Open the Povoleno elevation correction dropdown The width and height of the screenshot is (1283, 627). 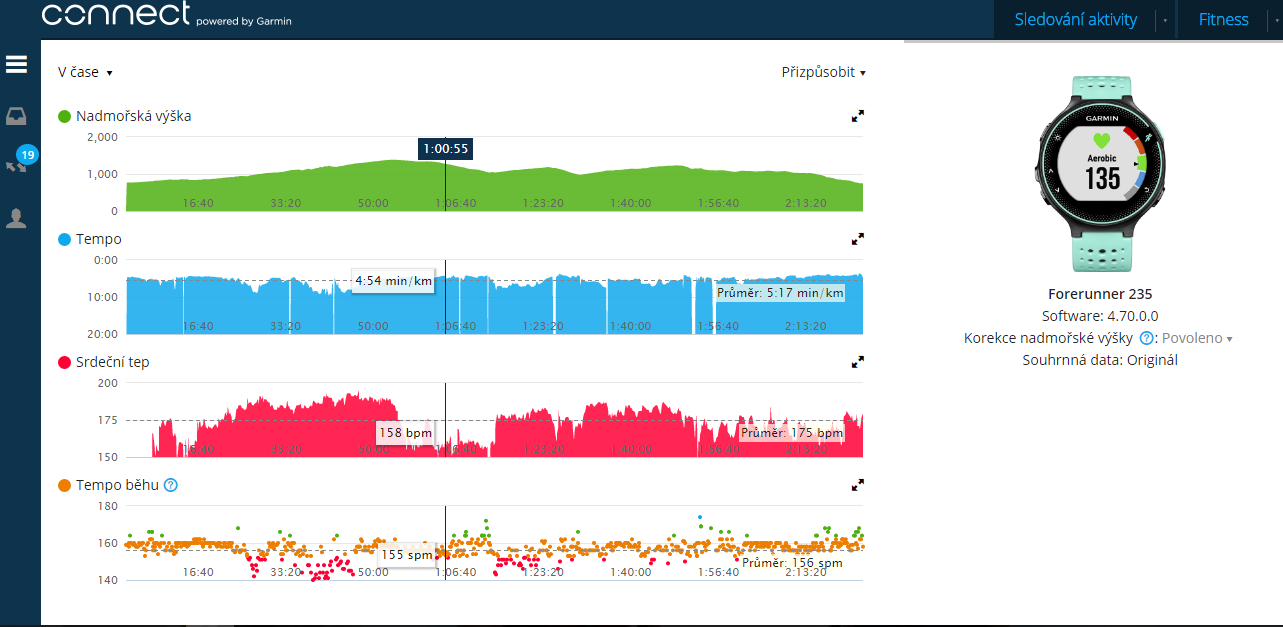(x=1197, y=338)
